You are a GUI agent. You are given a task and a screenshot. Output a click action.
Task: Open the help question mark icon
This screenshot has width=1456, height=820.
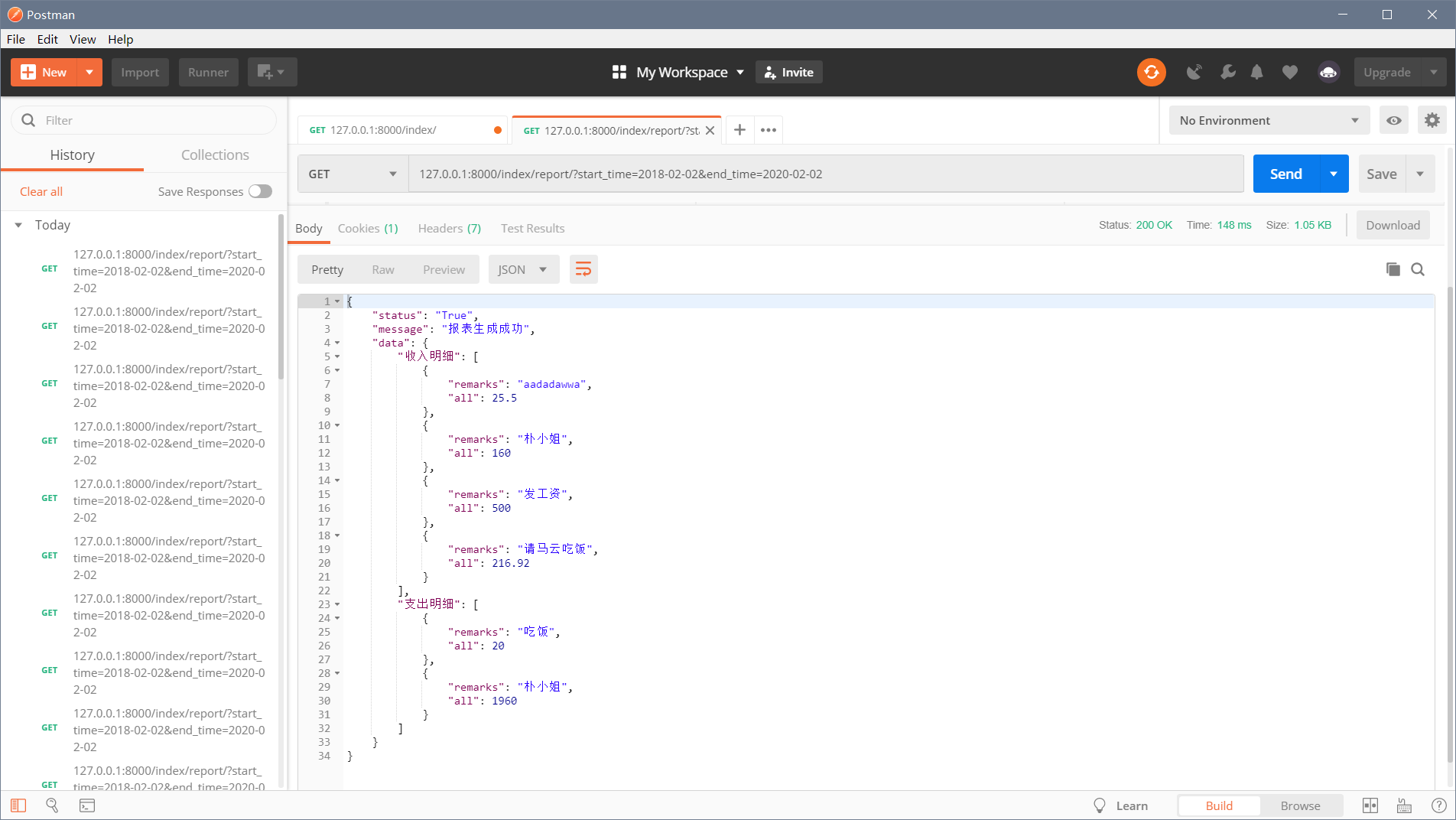[x=1438, y=805]
